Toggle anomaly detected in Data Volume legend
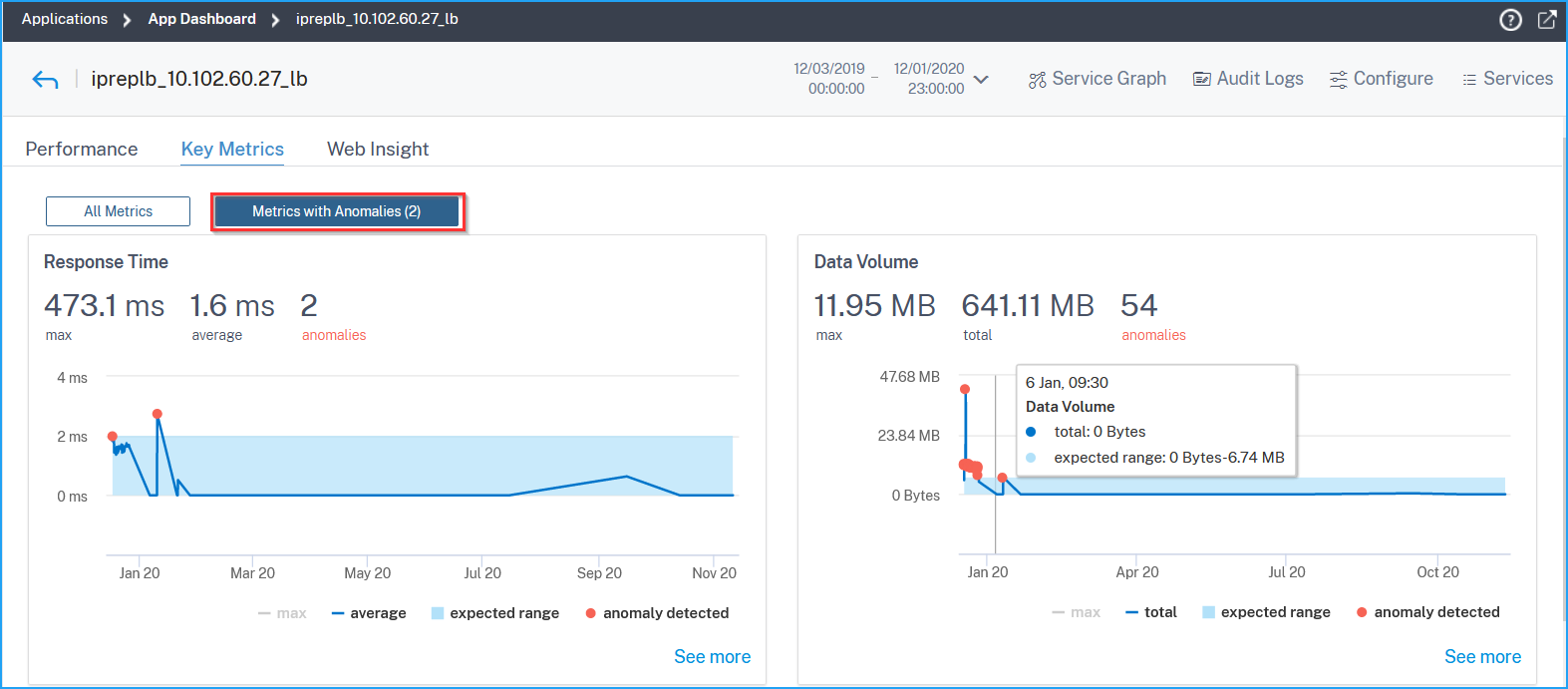Viewport: 1568px width, 689px height. (1427, 612)
